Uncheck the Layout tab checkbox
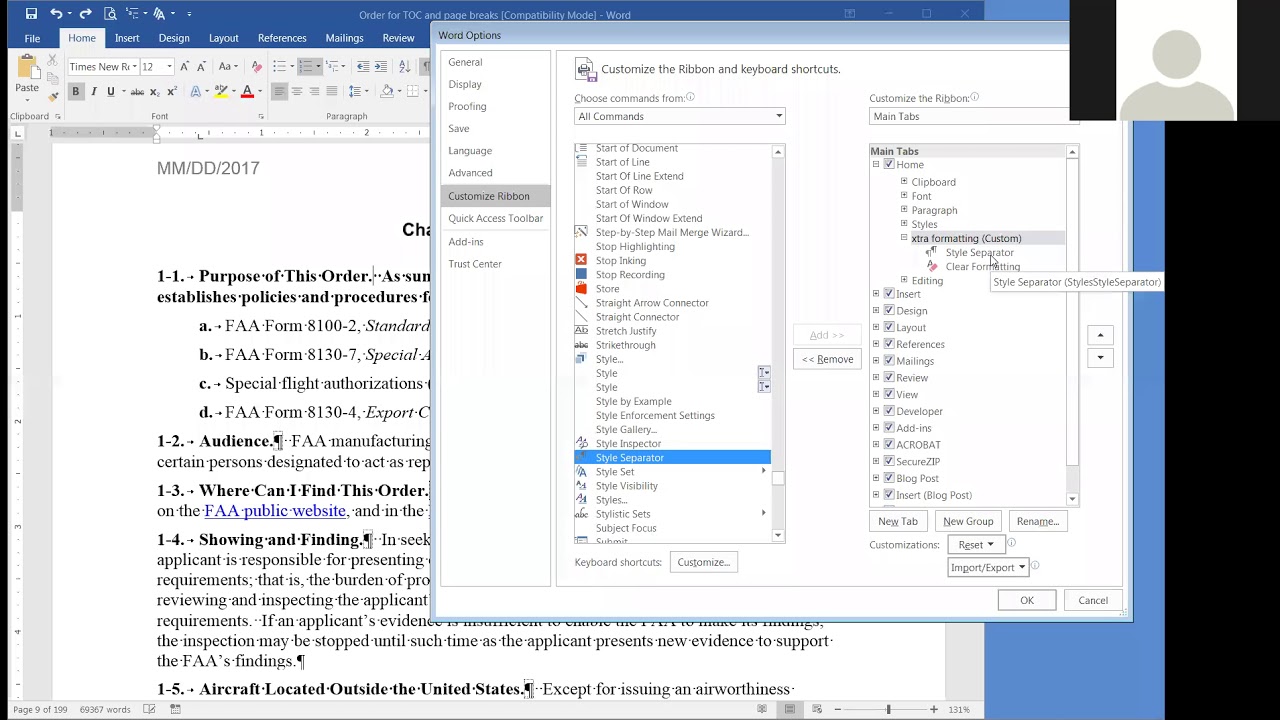Viewport: 1280px width, 720px height. (x=889, y=327)
